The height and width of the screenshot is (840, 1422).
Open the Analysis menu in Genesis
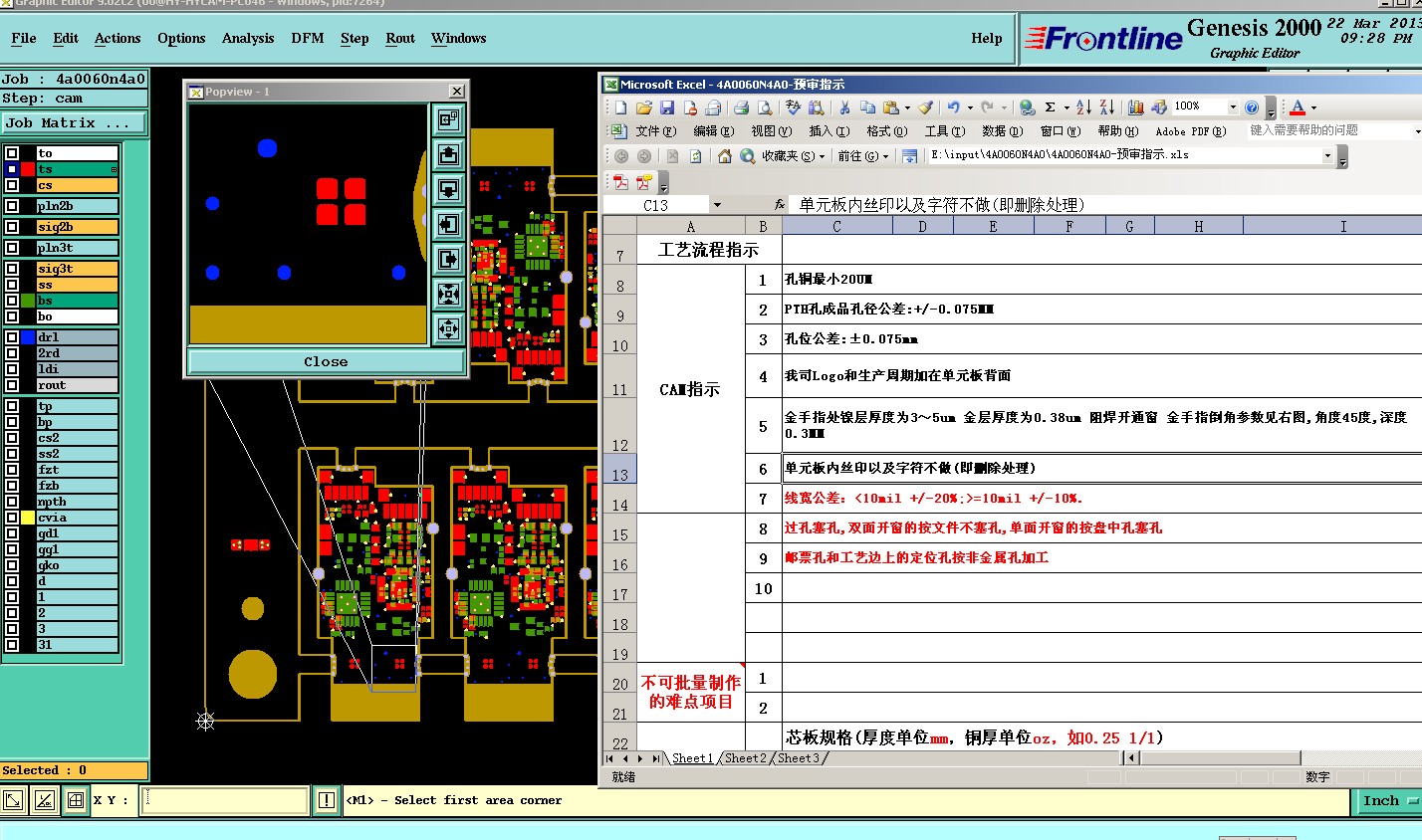[x=248, y=39]
